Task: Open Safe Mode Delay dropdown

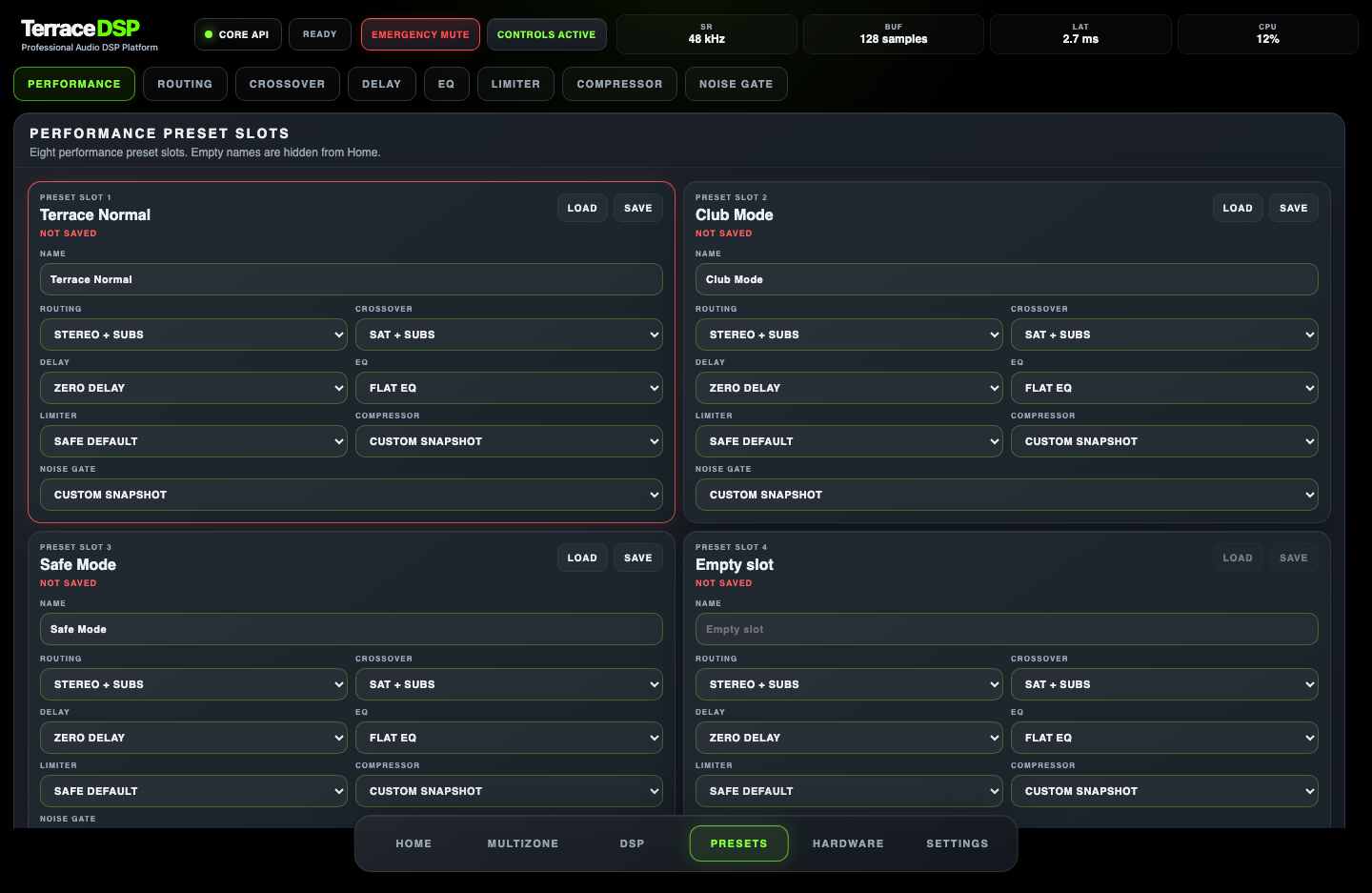Action: tap(193, 738)
